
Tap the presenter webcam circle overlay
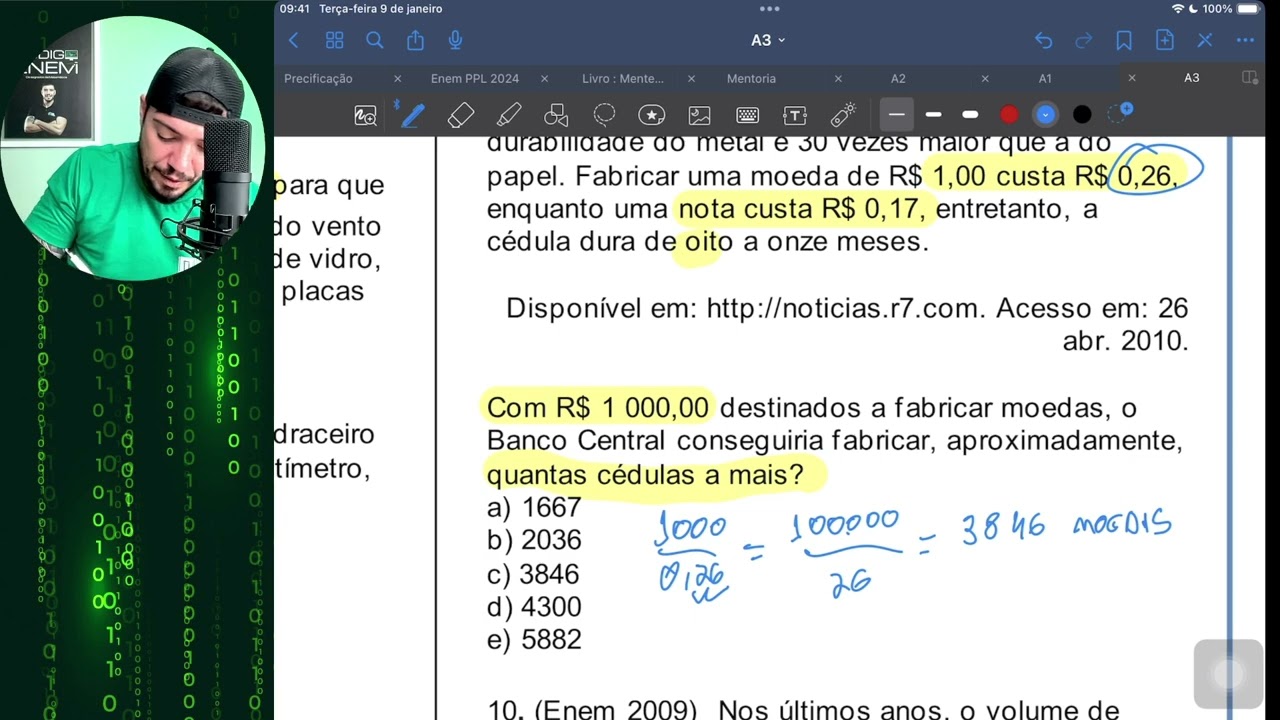tap(134, 148)
